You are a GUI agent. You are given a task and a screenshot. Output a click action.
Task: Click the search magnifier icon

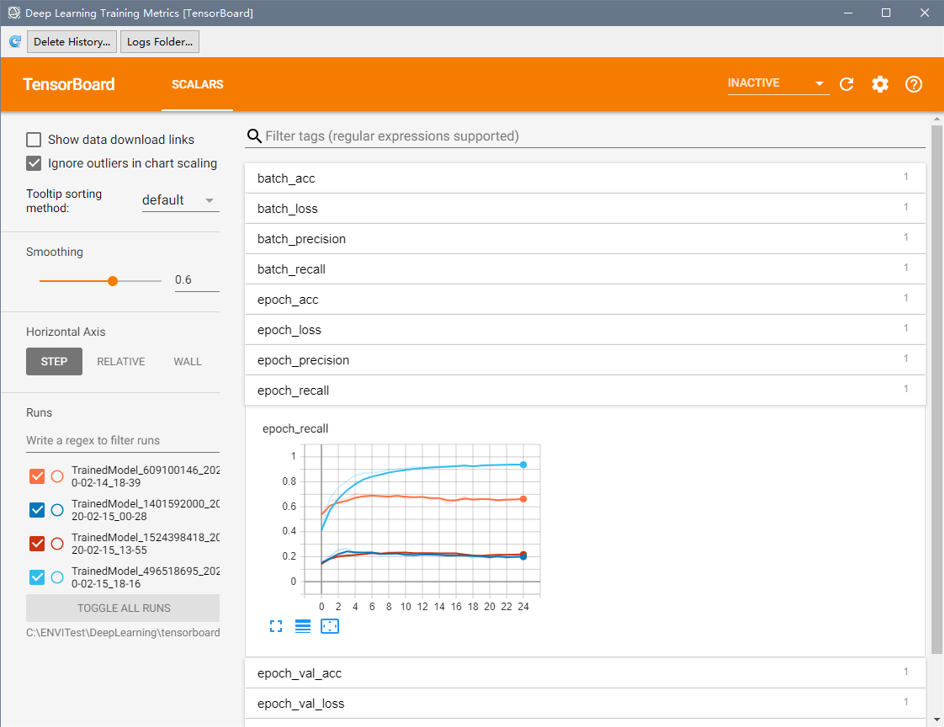tap(254, 136)
